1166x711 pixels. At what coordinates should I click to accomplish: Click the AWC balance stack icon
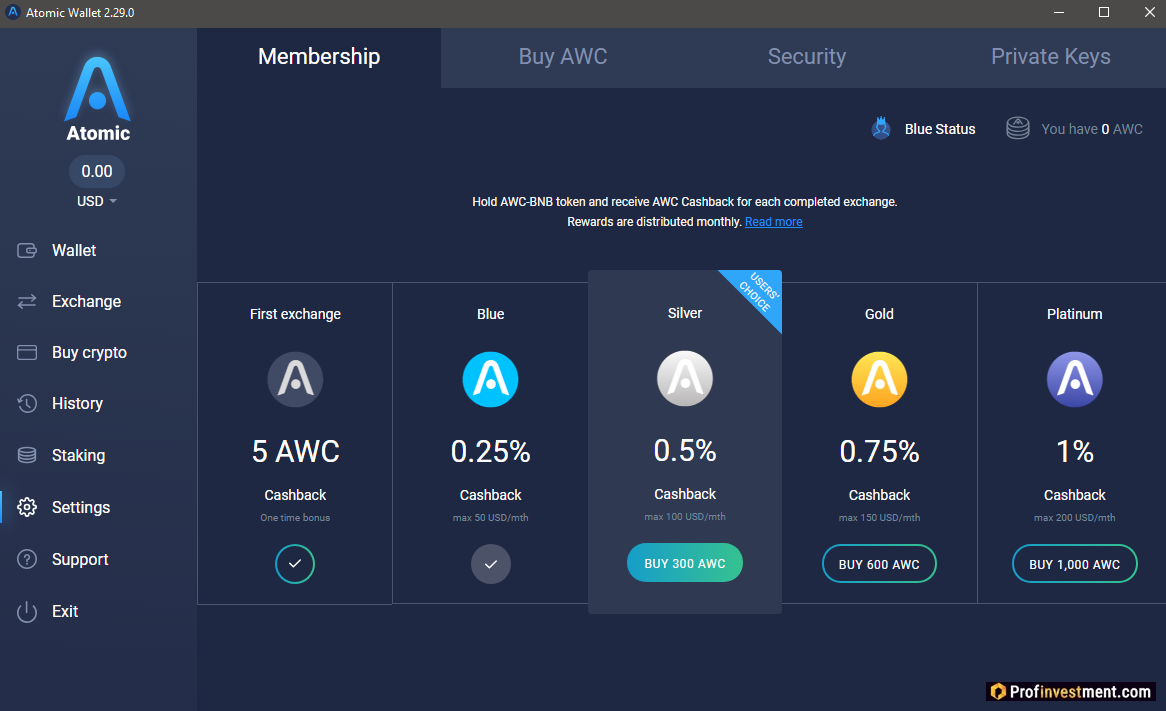click(x=1017, y=128)
